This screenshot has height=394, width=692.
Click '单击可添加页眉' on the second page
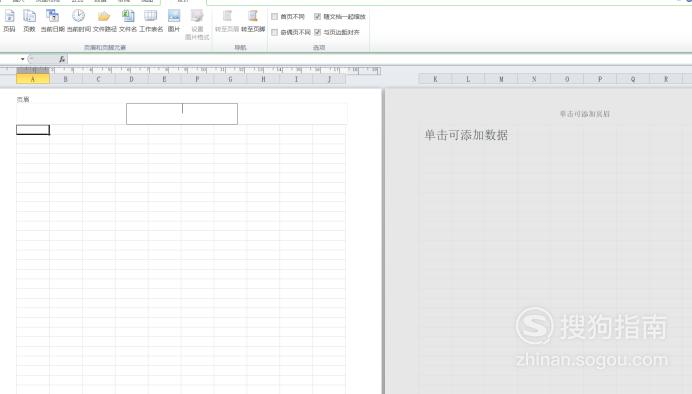click(585, 114)
